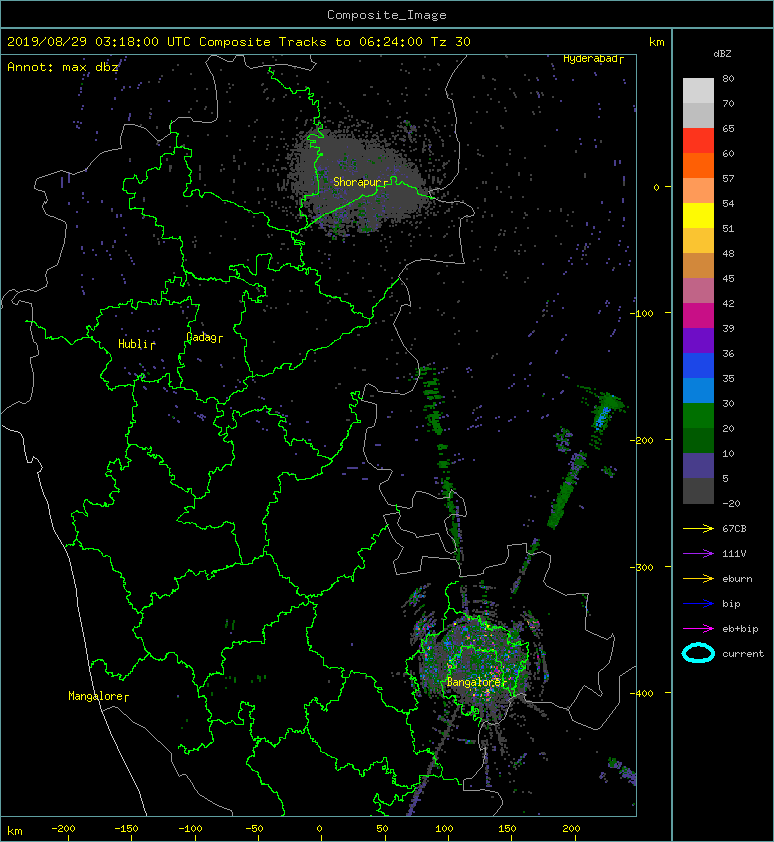Screen dimensions: 774x842
Task: Click the yellow 67CB arrow legend icon
Action: tap(698, 528)
